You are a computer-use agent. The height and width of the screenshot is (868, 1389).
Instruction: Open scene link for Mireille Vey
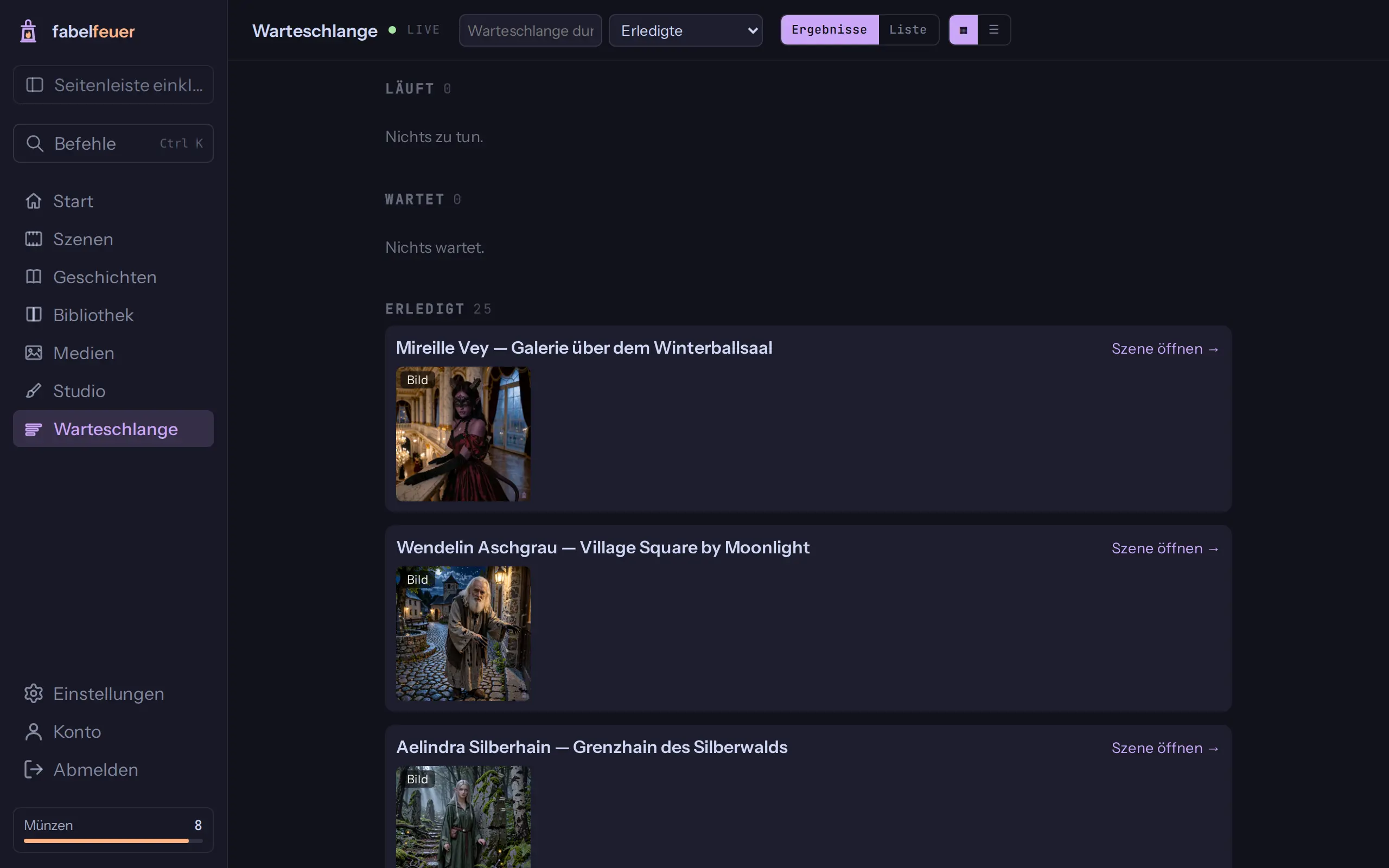pyautogui.click(x=1165, y=348)
